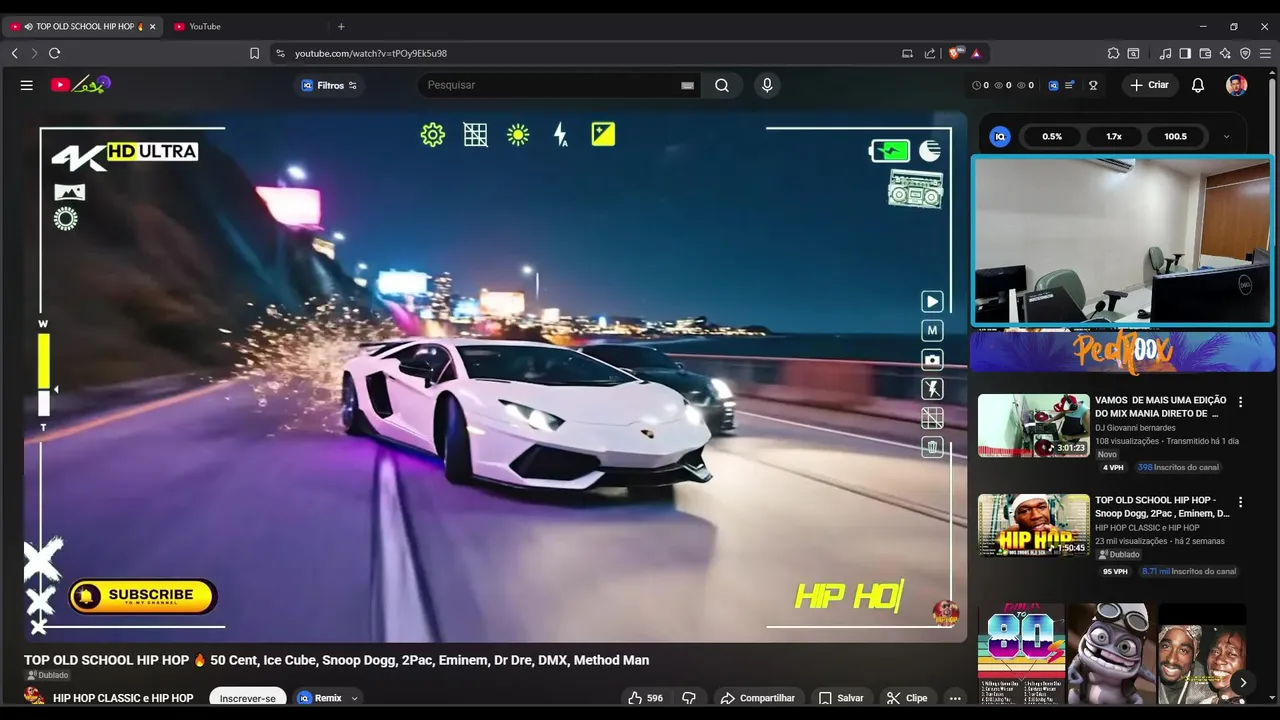Screen dimensions: 1280x720
Task: Open YouTube notifications bell
Action: click(x=1198, y=85)
